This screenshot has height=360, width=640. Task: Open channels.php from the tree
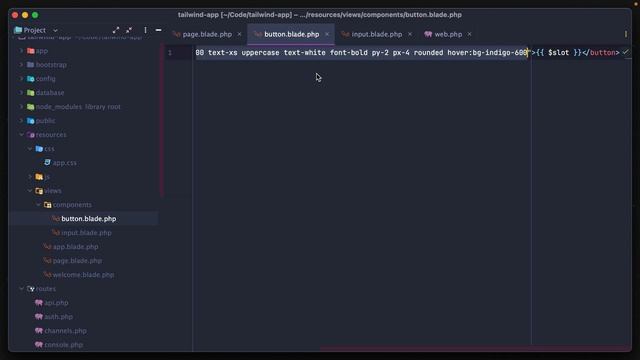point(65,331)
